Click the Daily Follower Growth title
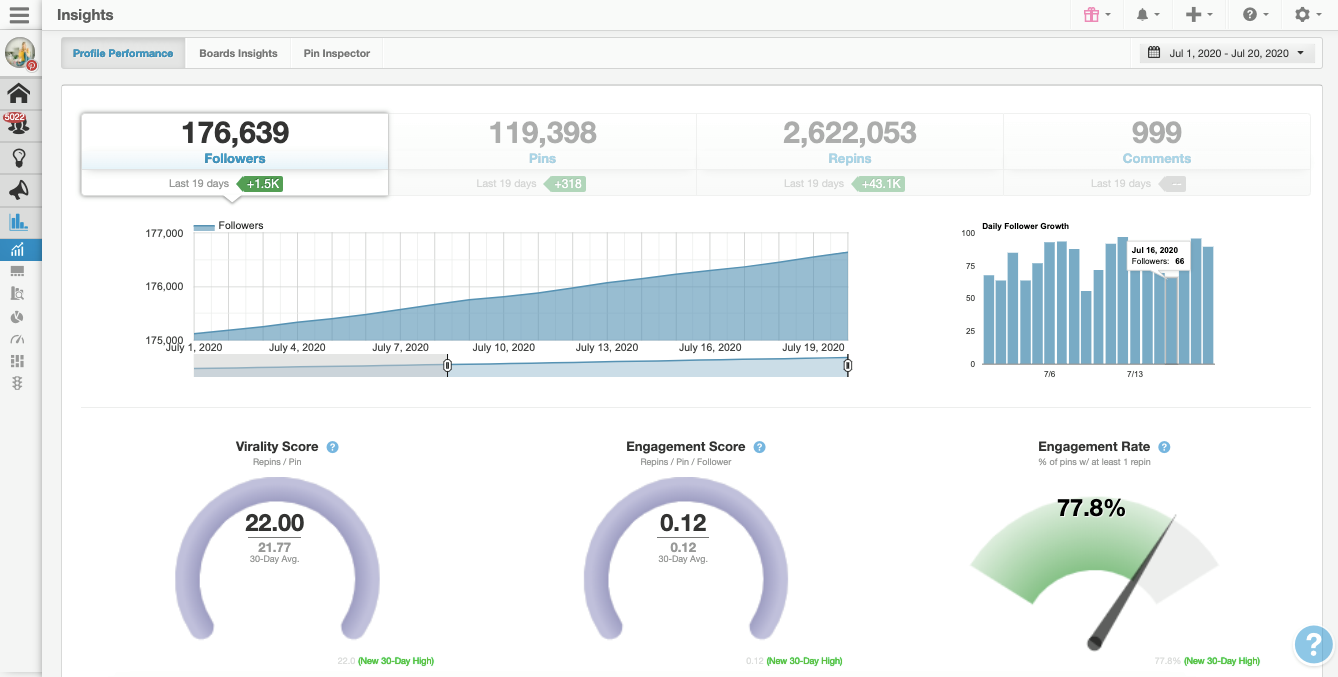 coord(1025,226)
